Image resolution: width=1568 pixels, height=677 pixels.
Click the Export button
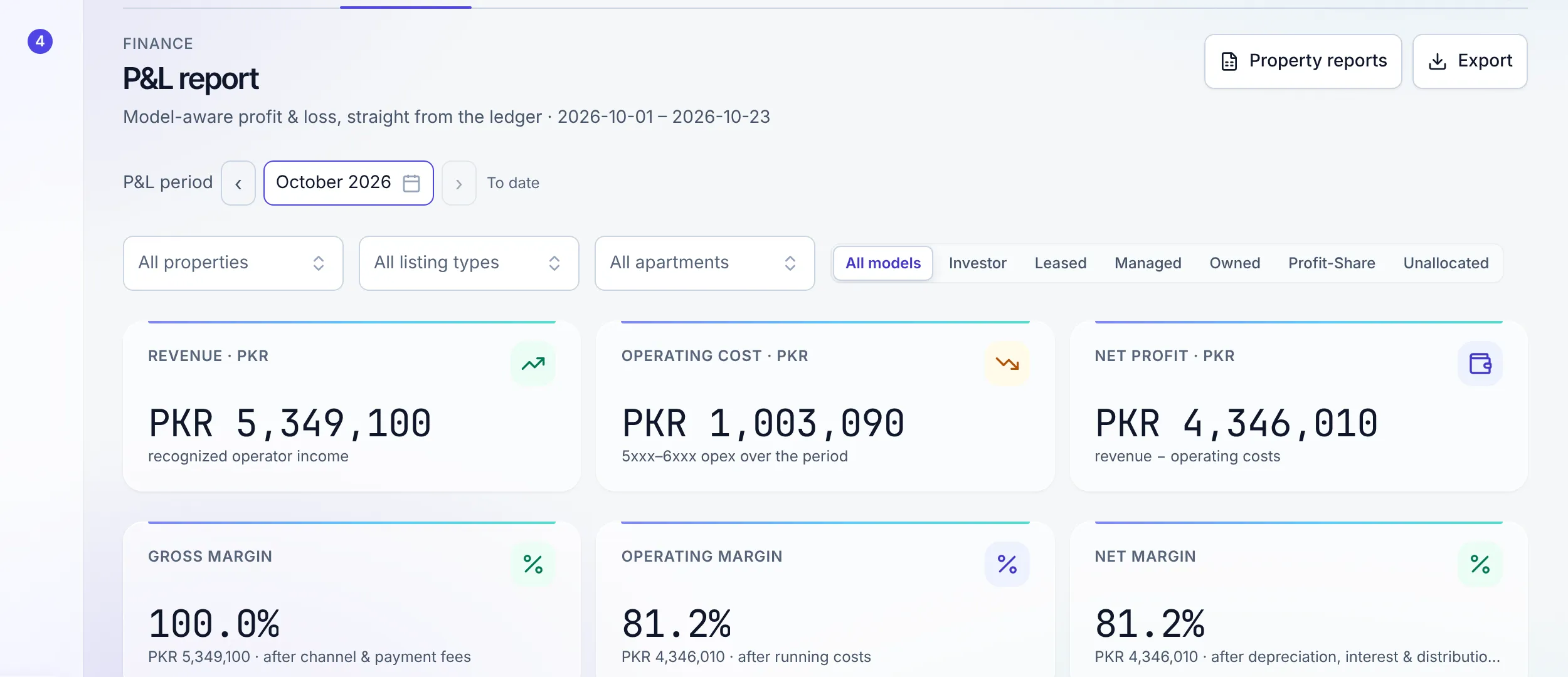click(1470, 61)
